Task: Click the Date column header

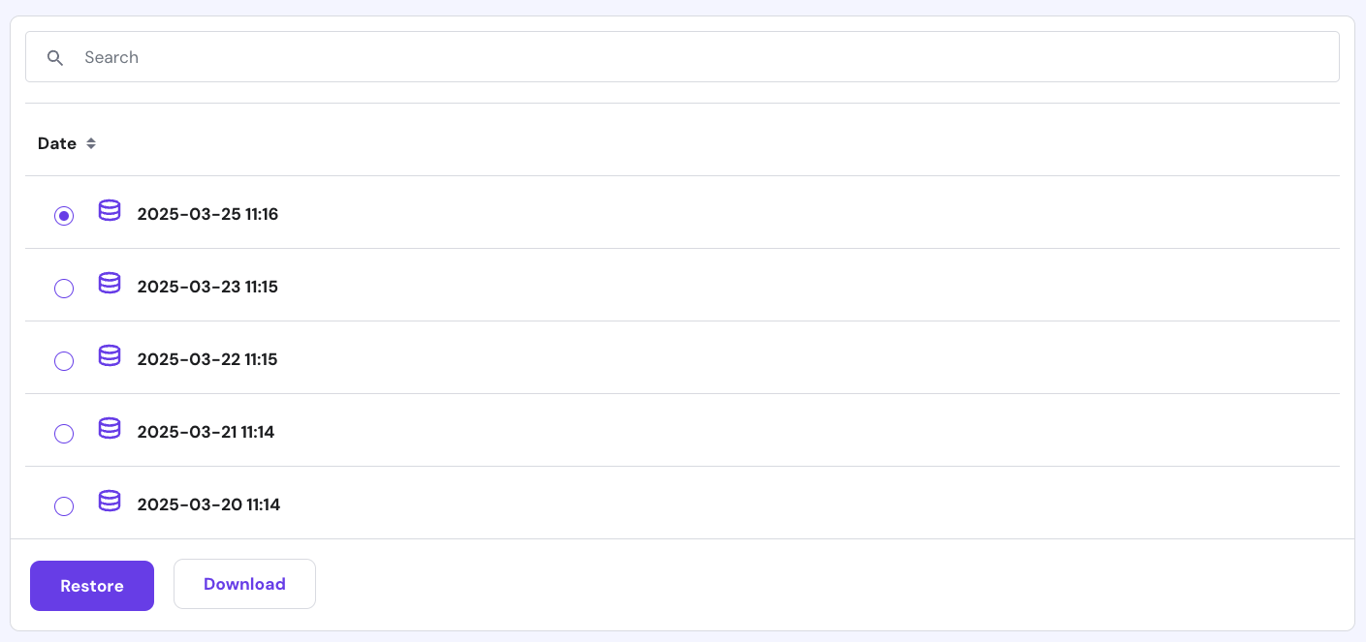Action: pos(55,143)
